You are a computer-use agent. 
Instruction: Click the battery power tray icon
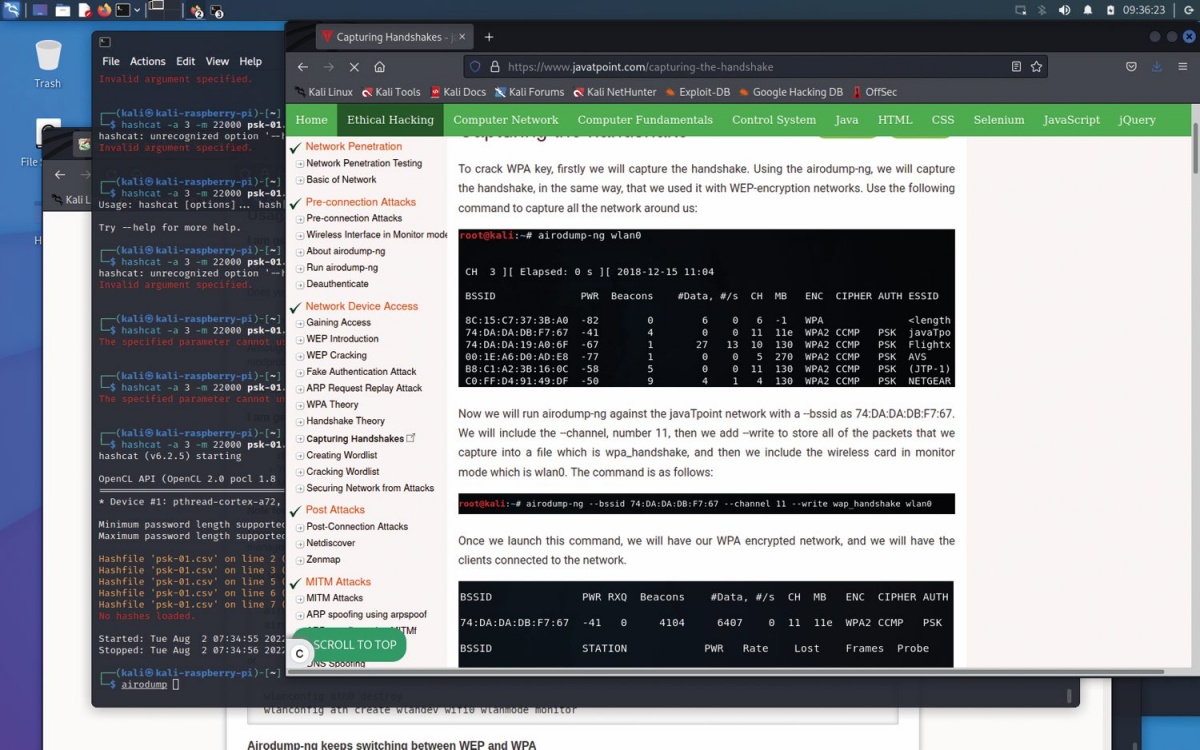(x=1110, y=10)
